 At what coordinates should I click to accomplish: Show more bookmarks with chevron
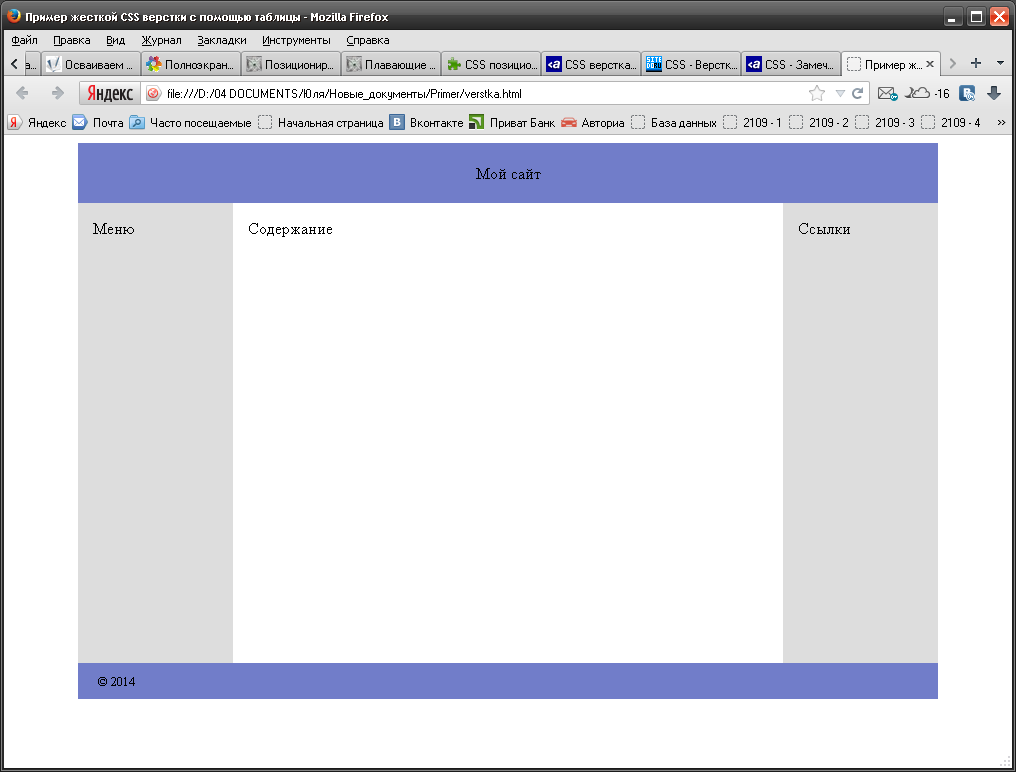pos(1001,123)
